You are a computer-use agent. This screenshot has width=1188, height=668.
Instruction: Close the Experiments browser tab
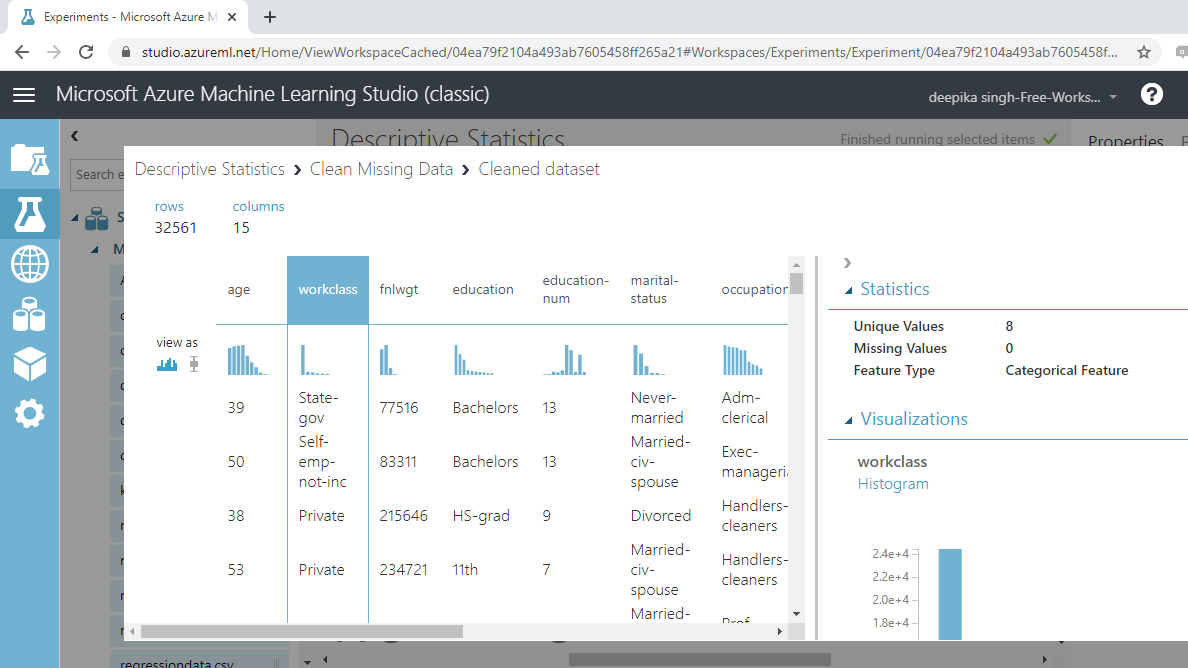pyautogui.click(x=232, y=17)
